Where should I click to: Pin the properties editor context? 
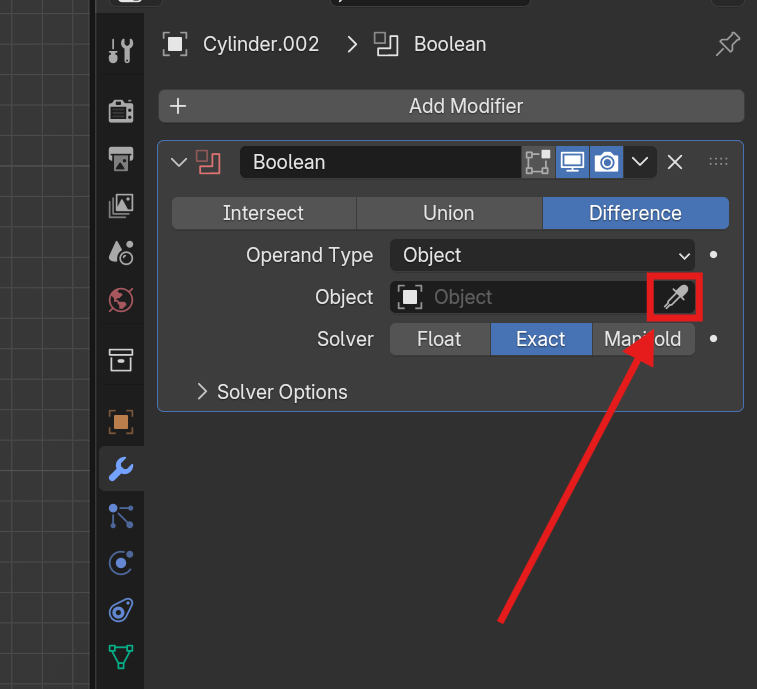(x=728, y=44)
